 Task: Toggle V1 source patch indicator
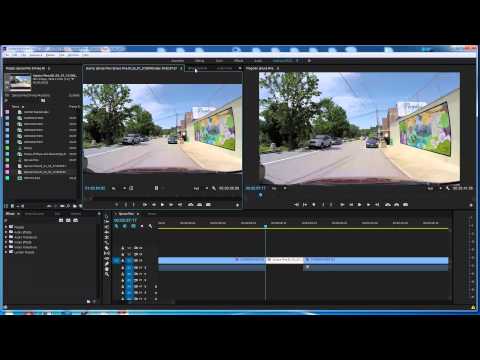(x=116, y=260)
